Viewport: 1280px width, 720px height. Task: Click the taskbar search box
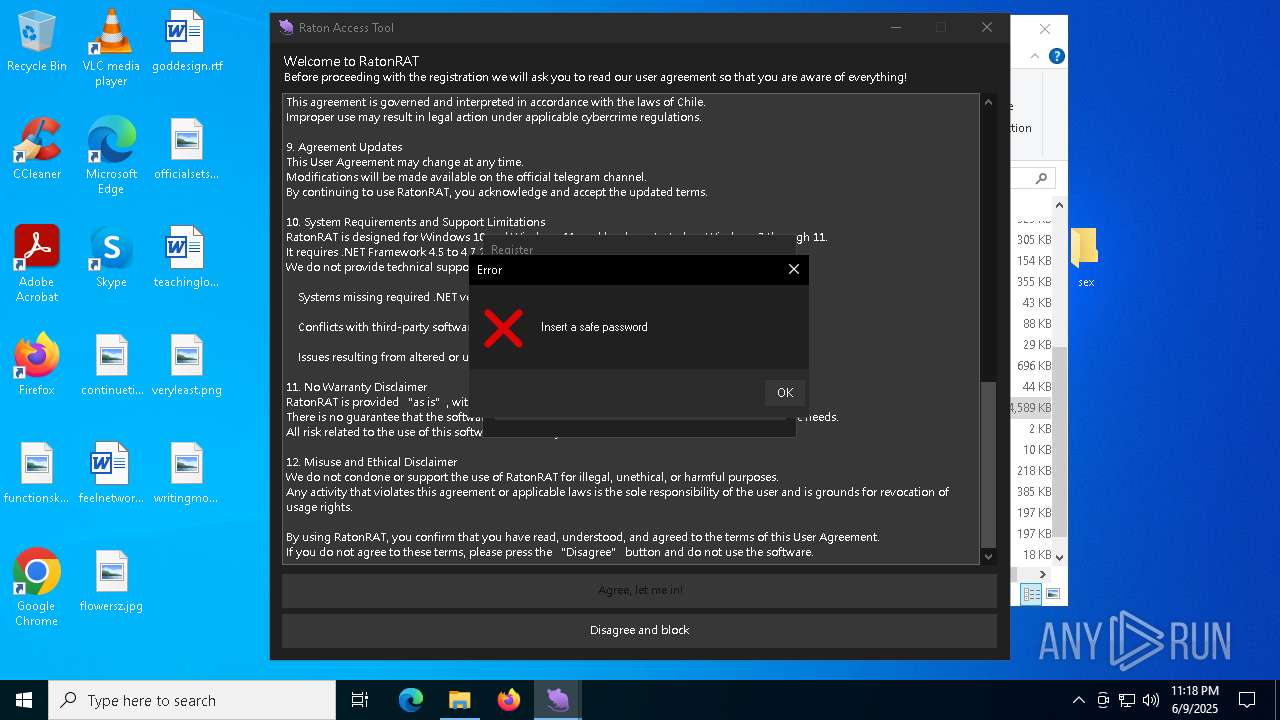point(192,700)
